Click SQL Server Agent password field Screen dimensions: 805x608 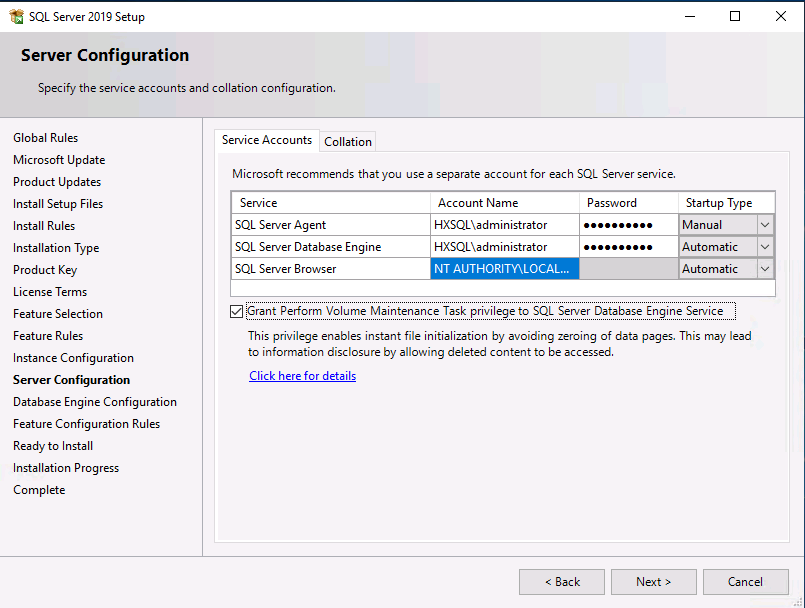[x=628, y=225]
